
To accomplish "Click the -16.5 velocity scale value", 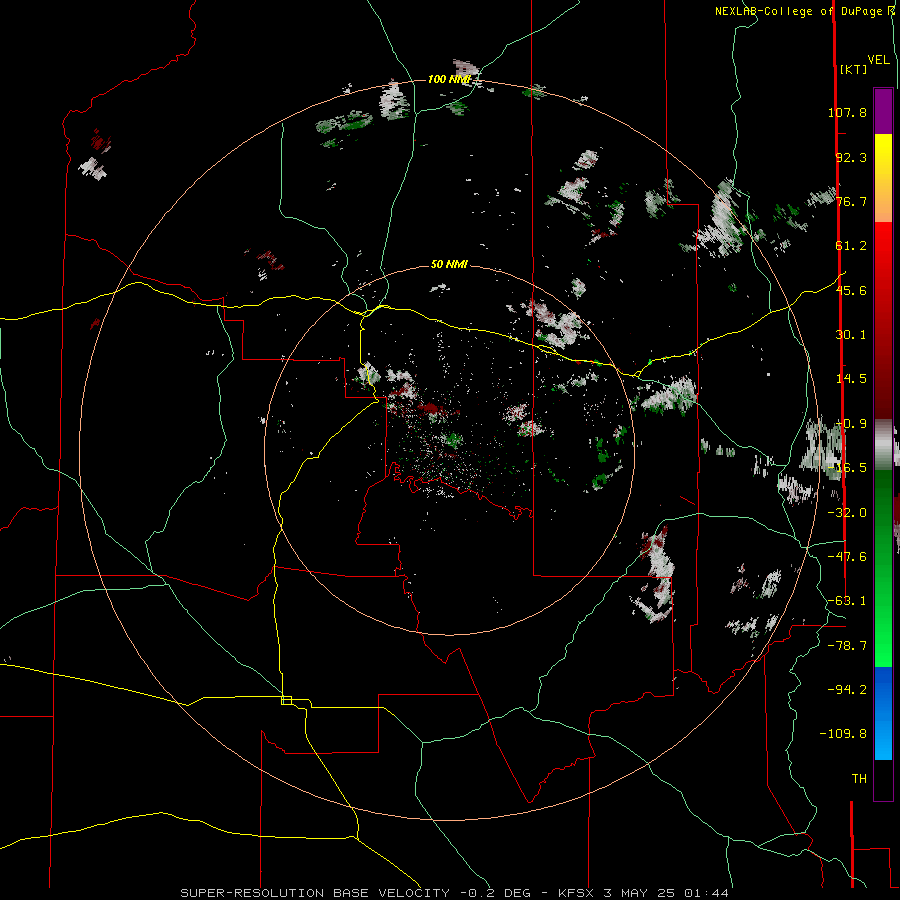I will click(847, 468).
